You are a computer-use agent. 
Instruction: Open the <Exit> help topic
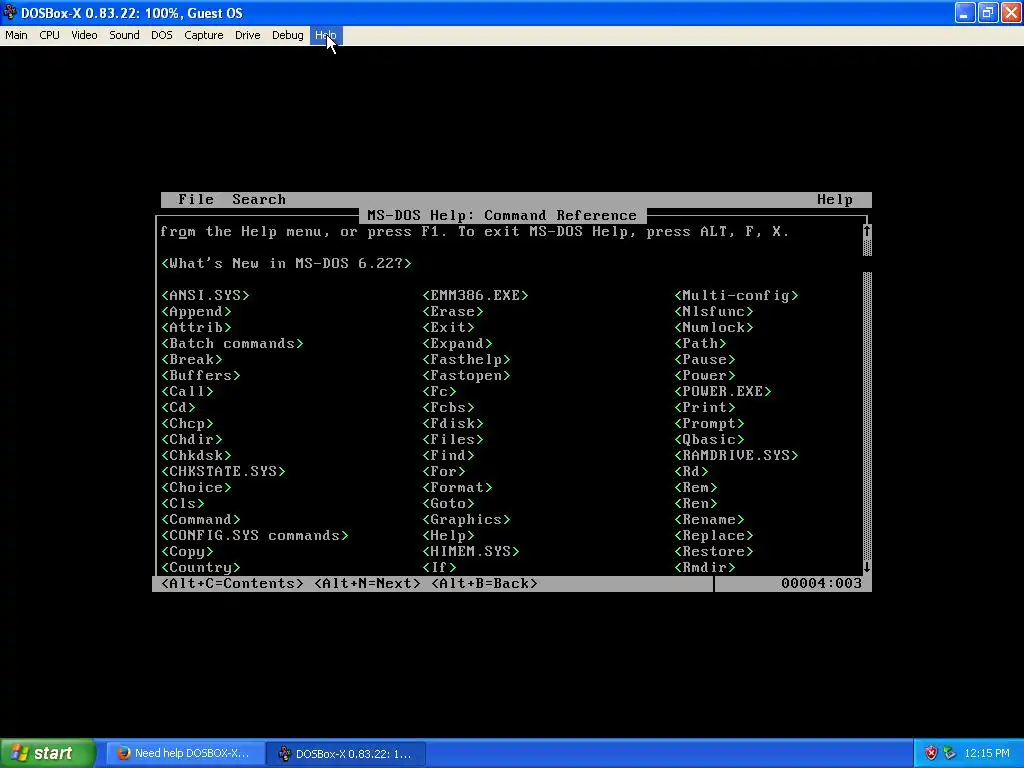(448, 327)
